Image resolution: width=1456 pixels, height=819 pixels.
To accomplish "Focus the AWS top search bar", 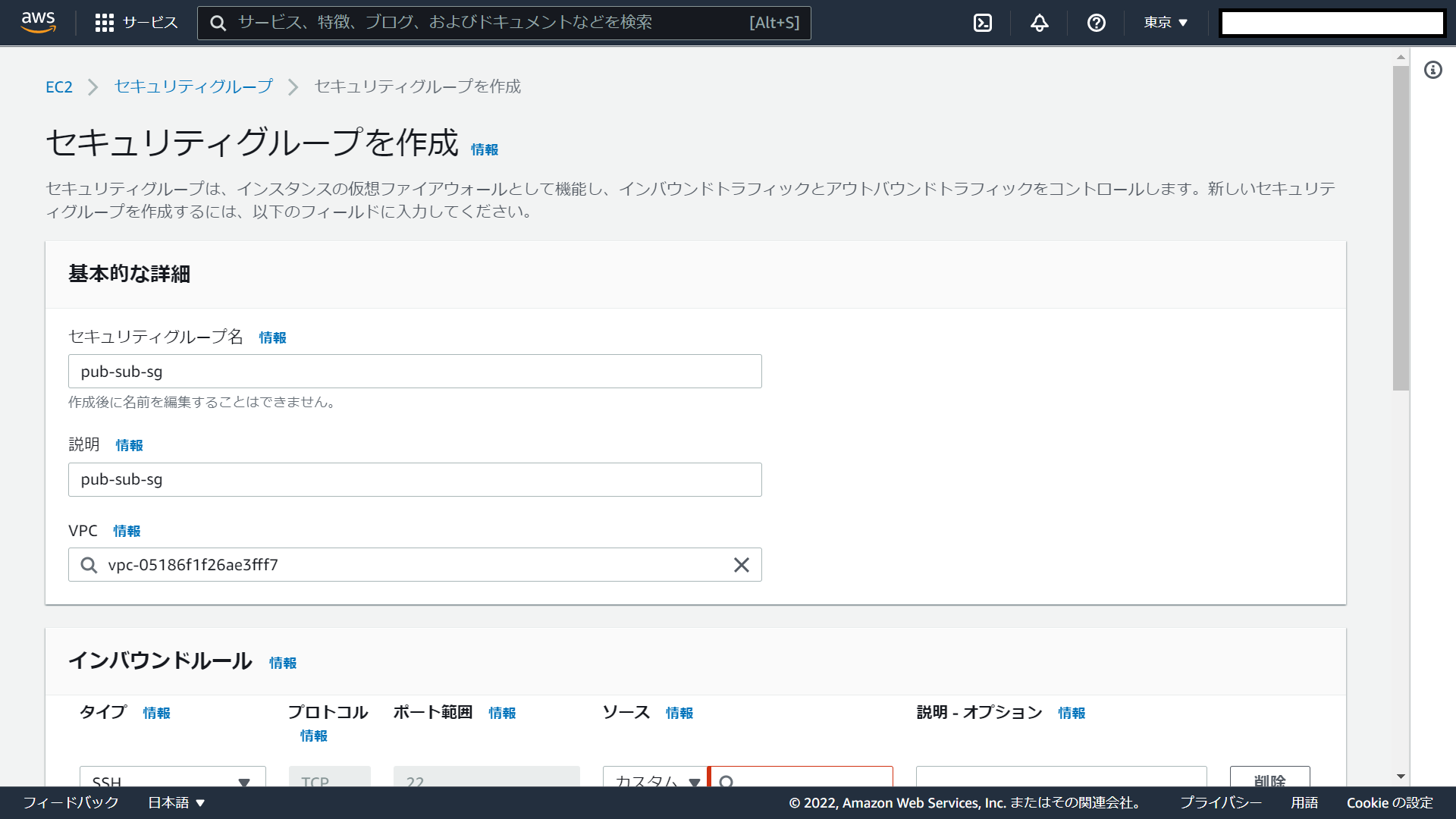I will click(x=504, y=23).
